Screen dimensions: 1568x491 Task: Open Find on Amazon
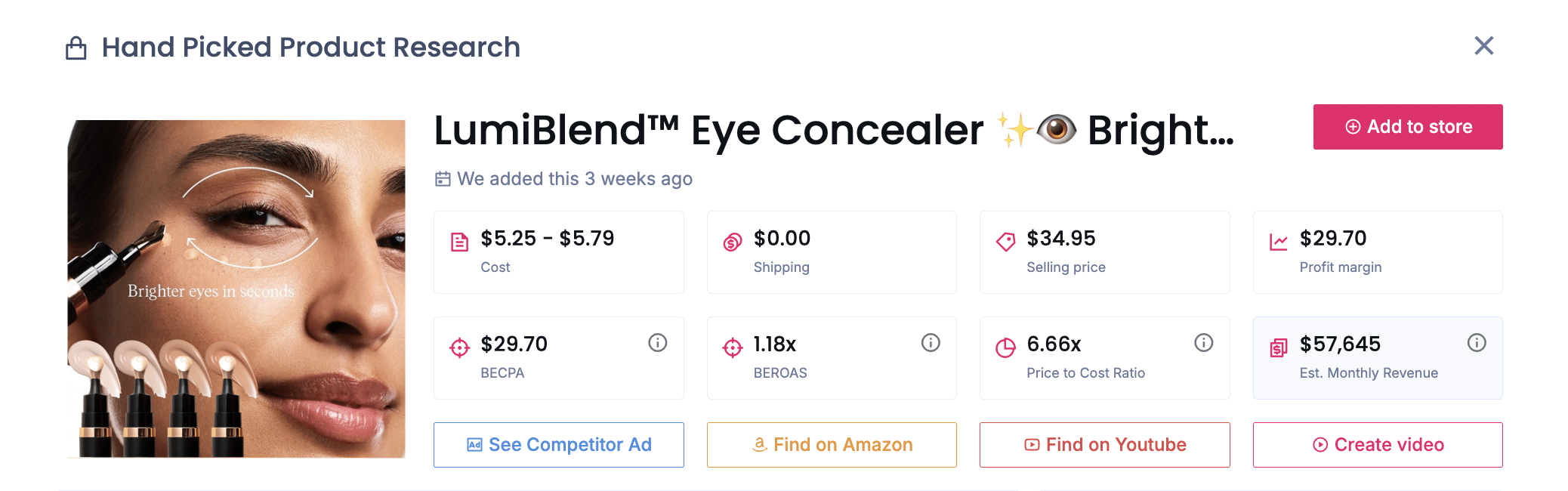click(x=832, y=445)
